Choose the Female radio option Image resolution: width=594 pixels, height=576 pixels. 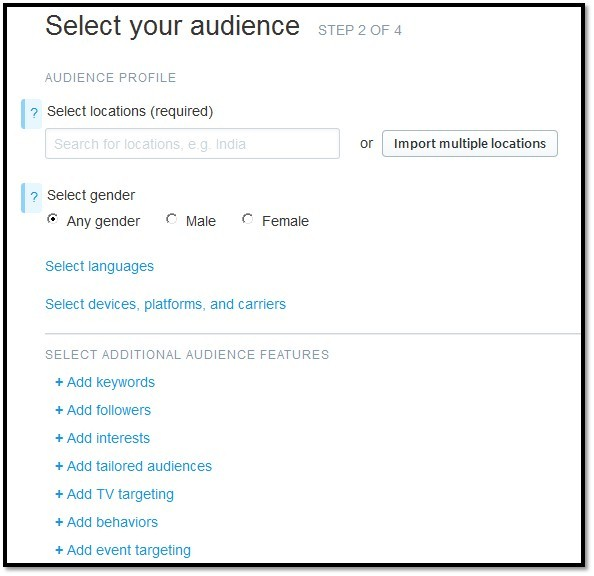pyautogui.click(x=247, y=219)
